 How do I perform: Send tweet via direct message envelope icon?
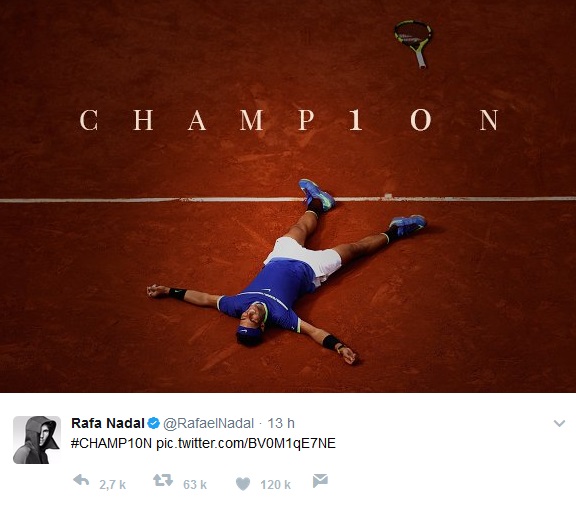[320, 481]
